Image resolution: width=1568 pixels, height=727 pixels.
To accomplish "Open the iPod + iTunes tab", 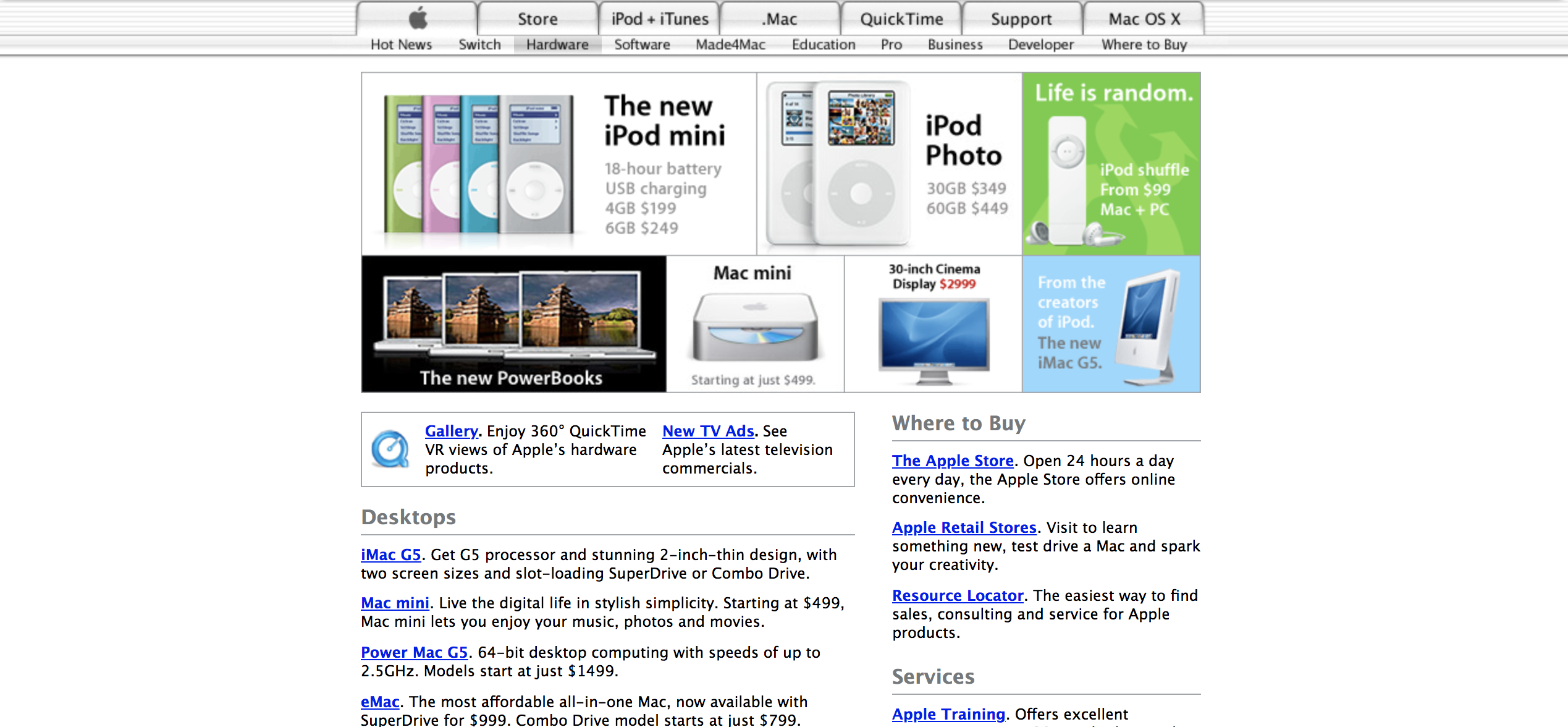I will pos(659,19).
